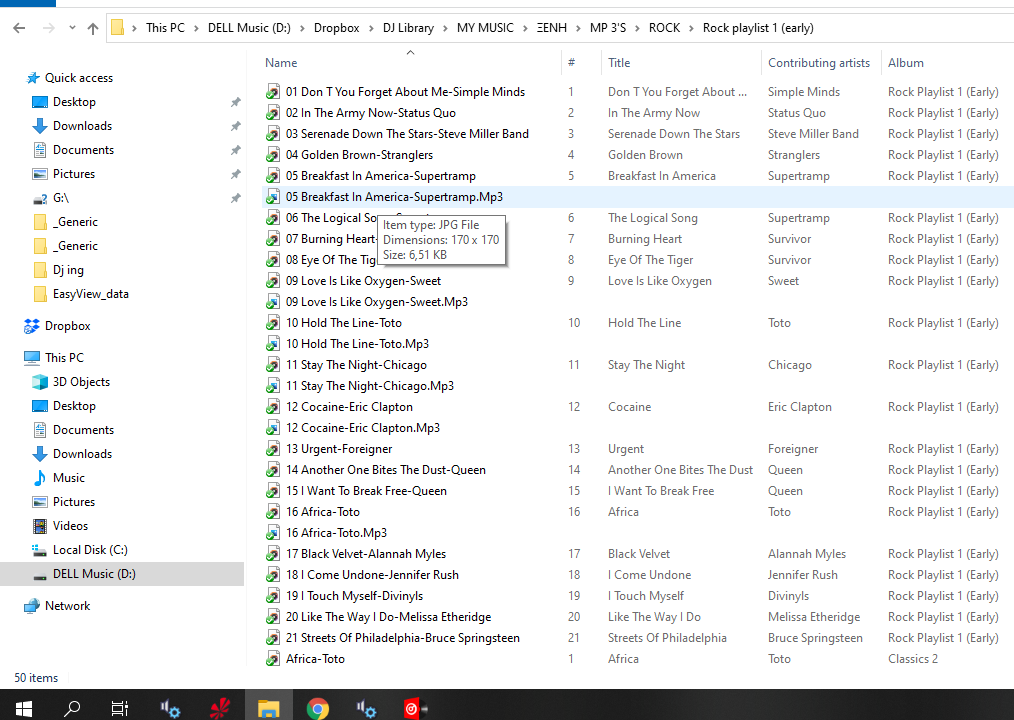Select file 05 Breakfast In America-Supertramp.Mp3
This screenshot has height=720, width=1014.
(394, 197)
